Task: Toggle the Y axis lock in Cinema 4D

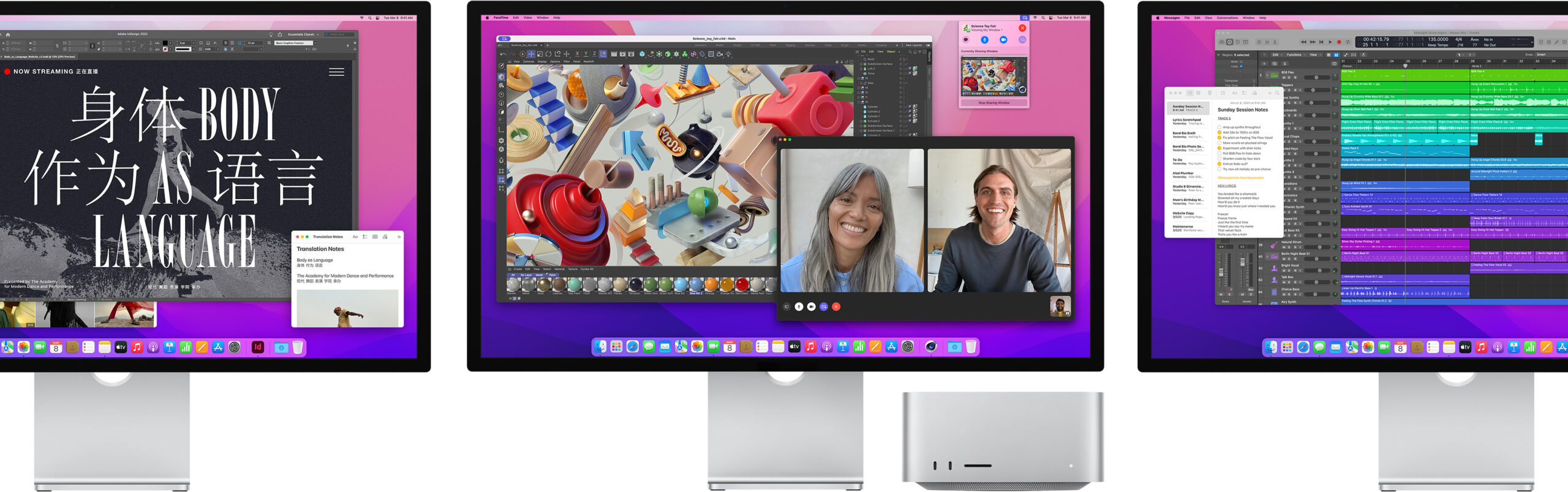Action: coord(586,54)
